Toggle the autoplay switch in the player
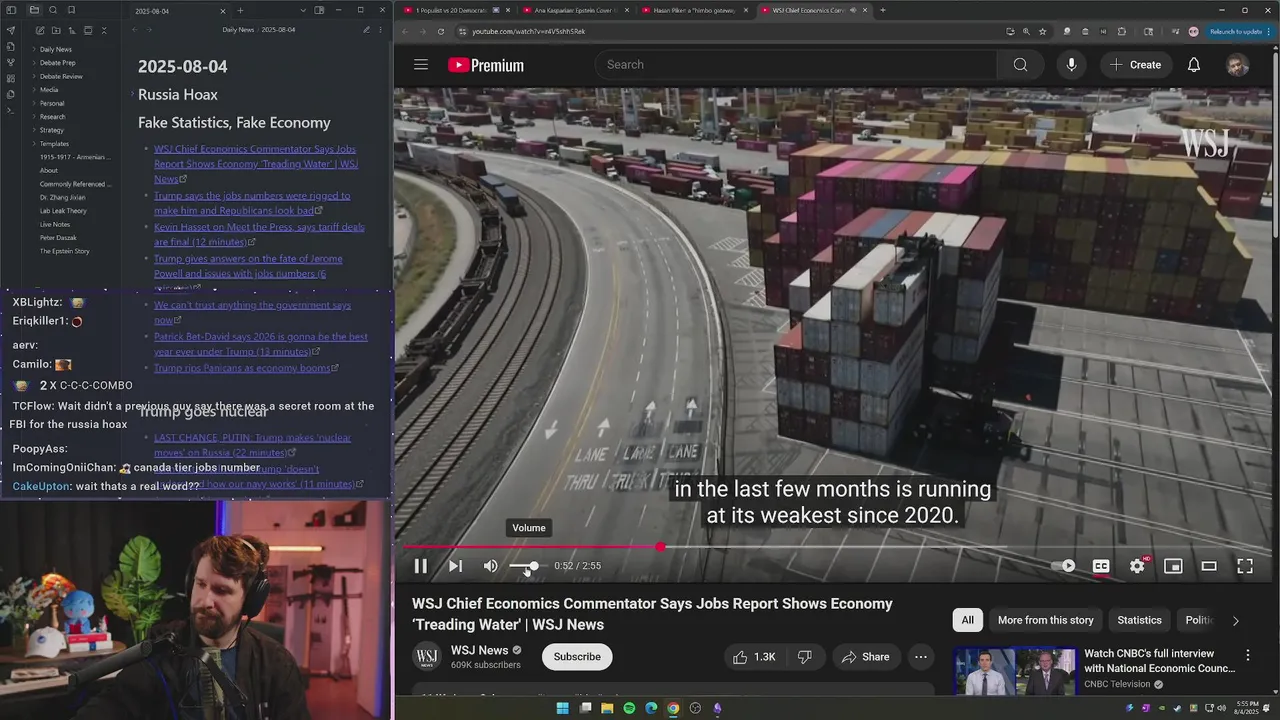The width and height of the screenshot is (1280, 720). click(x=1064, y=566)
